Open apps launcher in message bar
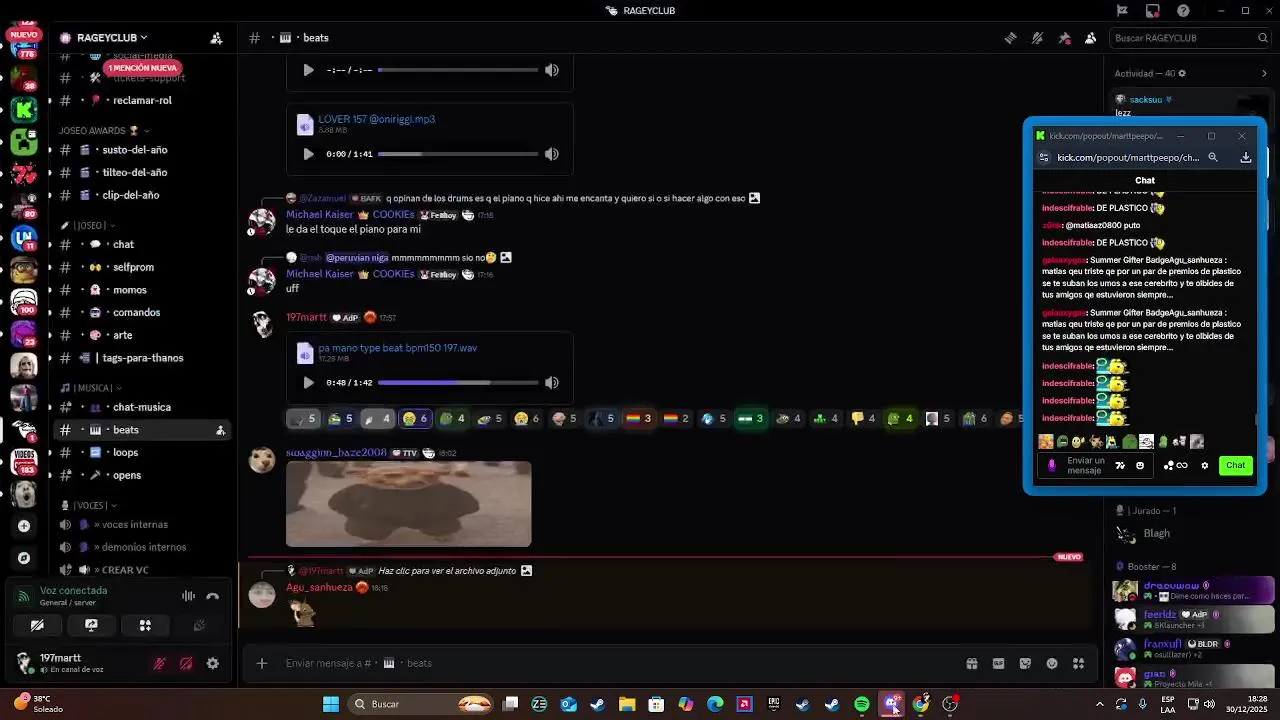 coord(1078,663)
